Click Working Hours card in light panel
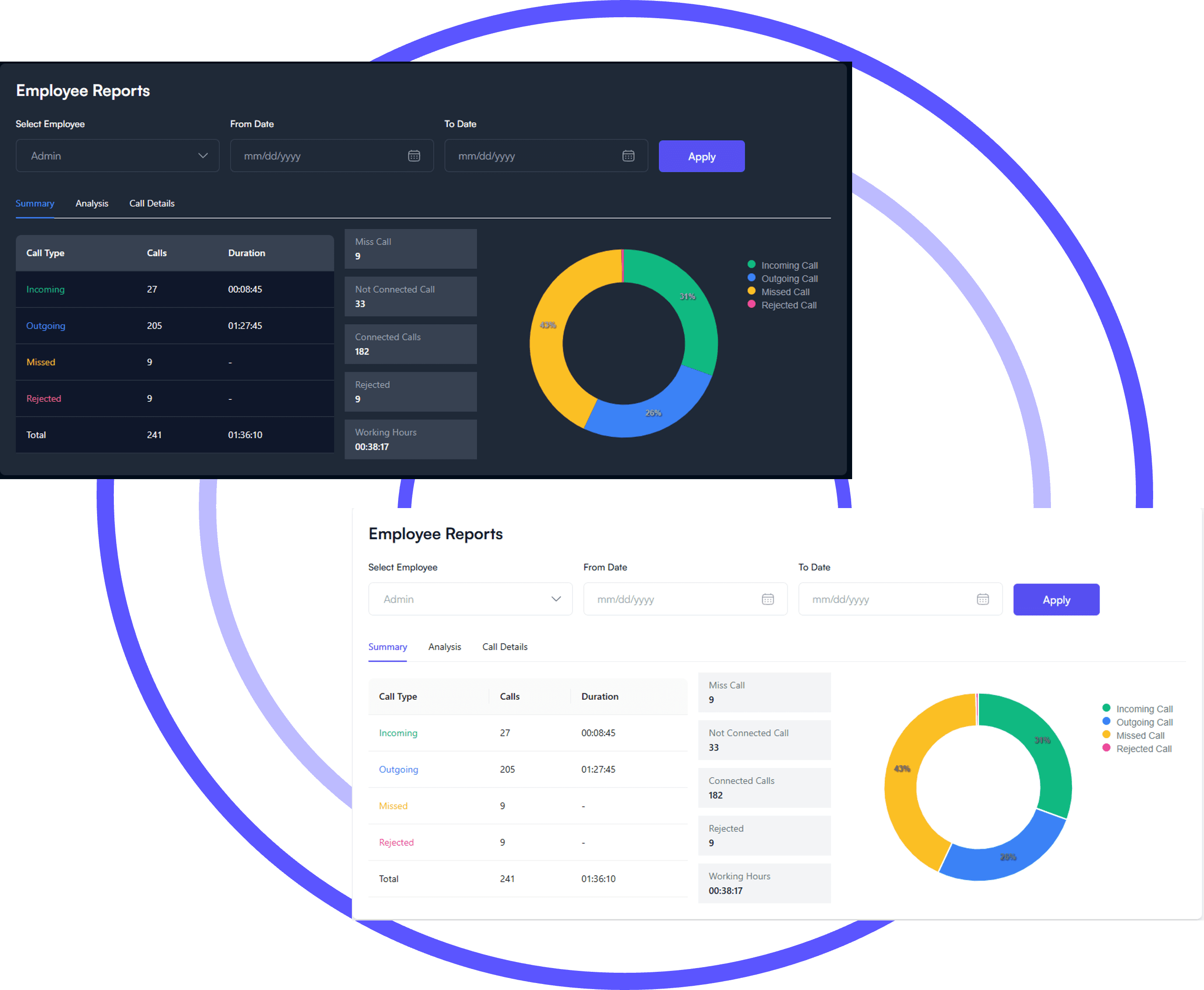The image size is (1204, 990). [x=764, y=883]
